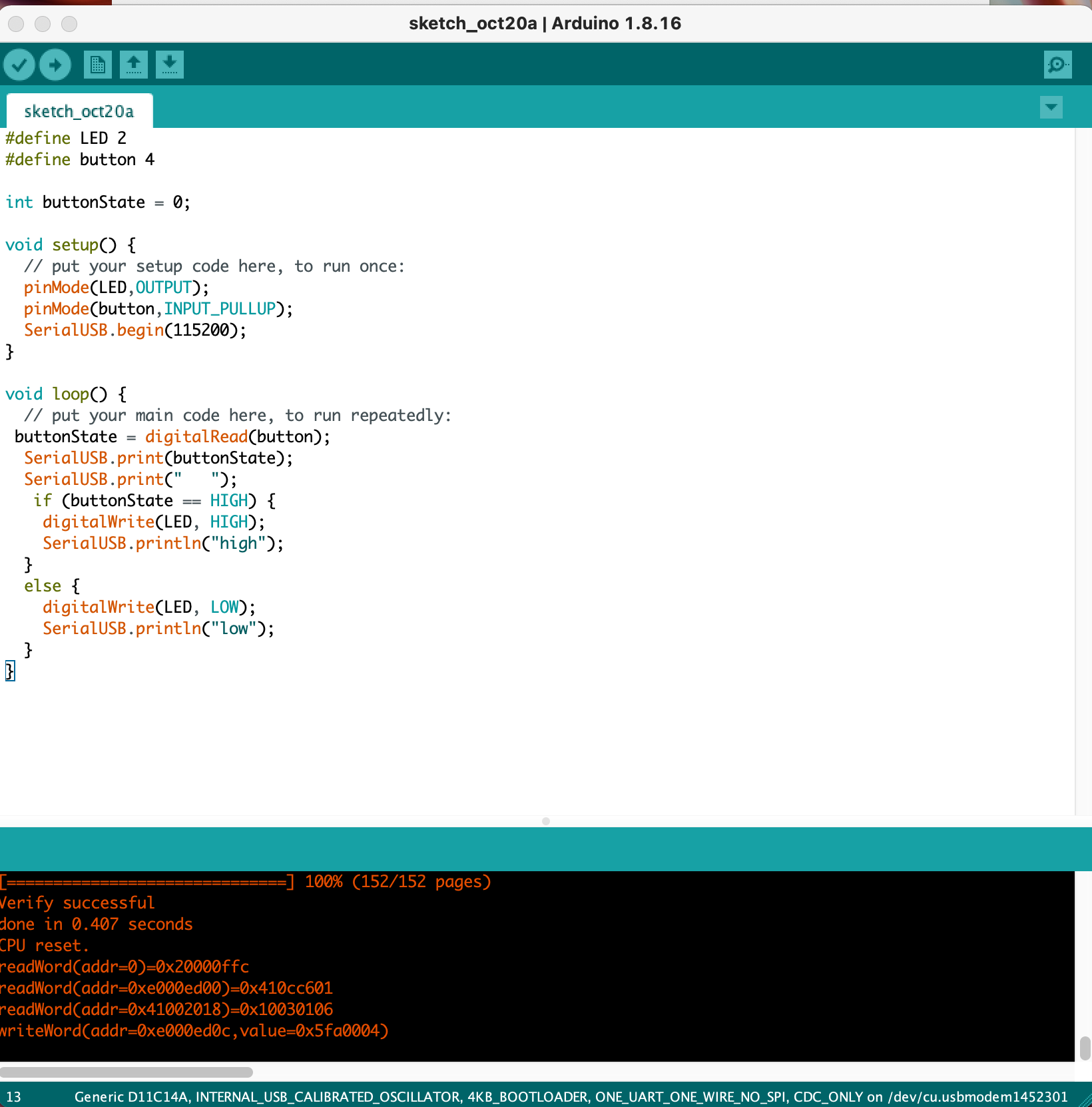Open the Serial Monitor magnifier icon
The height and width of the screenshot is (1107, 1092).
pos(1058,65)
